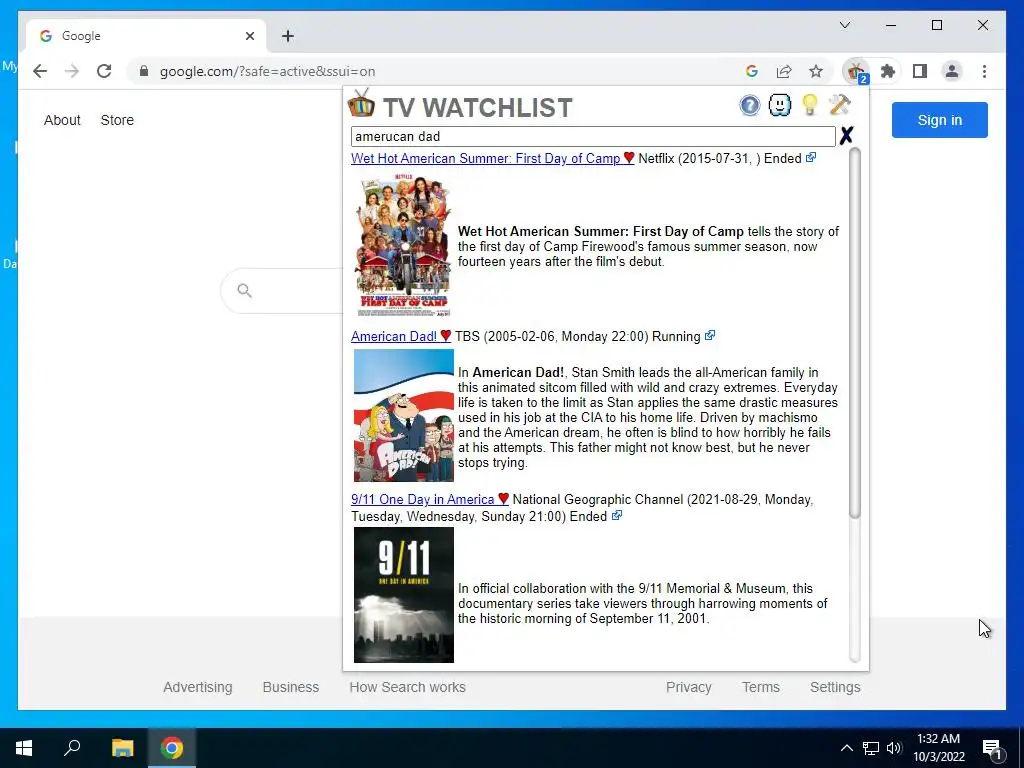Open Store link on Google page
1024x768 pixels.
(x=117, y=120)
